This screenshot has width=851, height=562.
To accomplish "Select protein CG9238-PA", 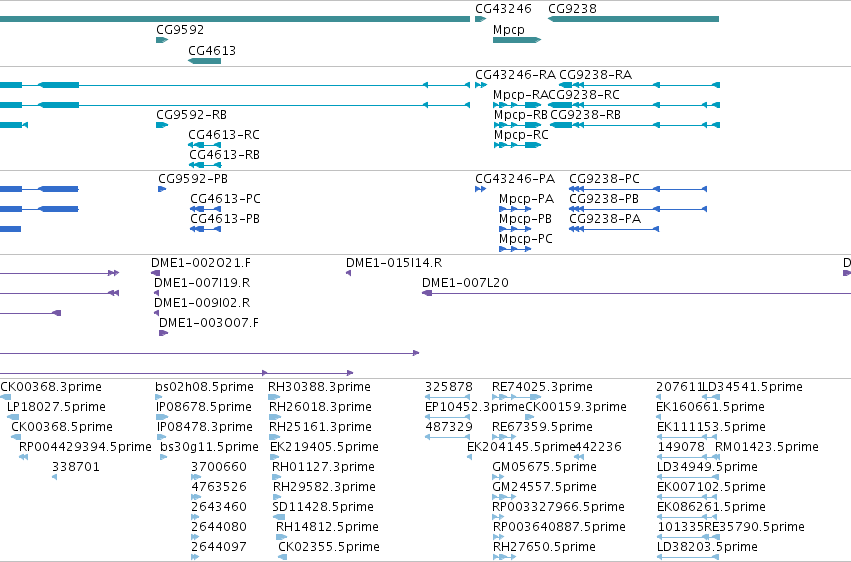I will [x=605, y=219].
